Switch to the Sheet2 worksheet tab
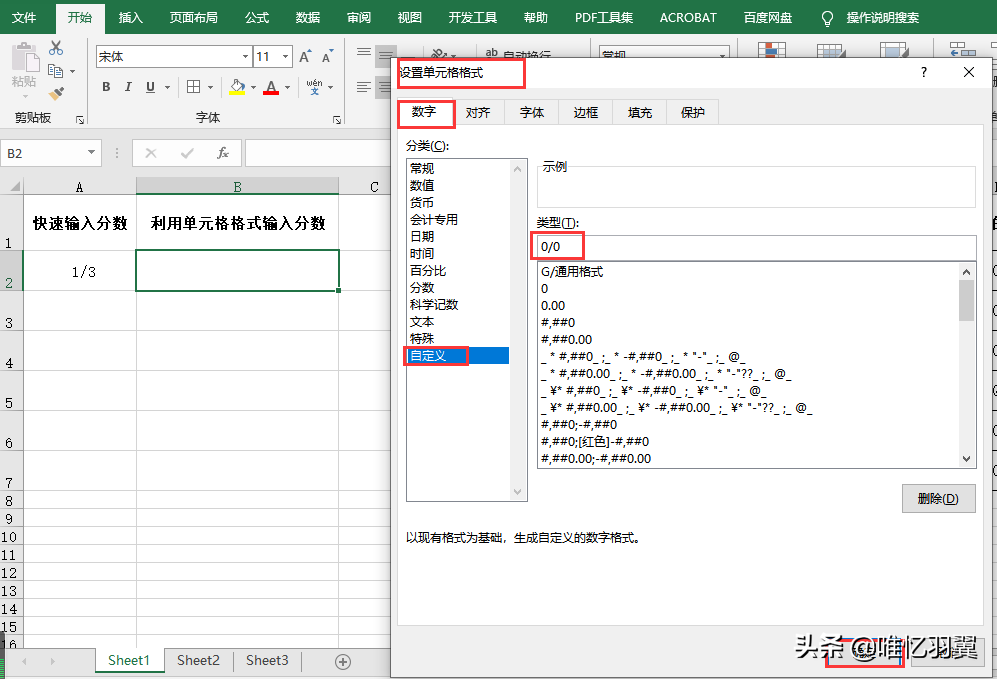The height and width of the screenshot is (679, 997). click(x=198, y=661)
